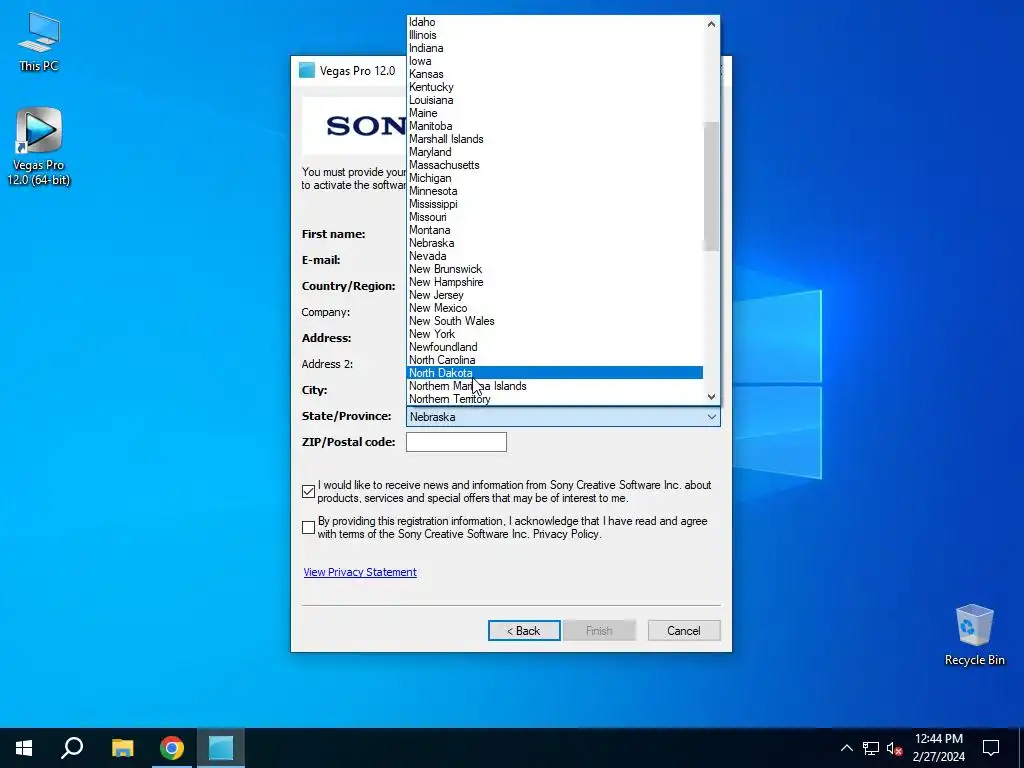Viewport: 1024px width, 768px height.
Task: Select Illinois from the state list
Action: click(554, 35)
